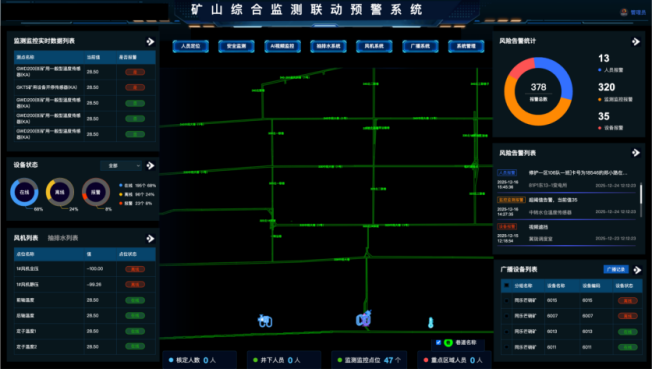Click the thermometer sensor icon on map
The height and width of the screenshot is (369, 652).
431,322
